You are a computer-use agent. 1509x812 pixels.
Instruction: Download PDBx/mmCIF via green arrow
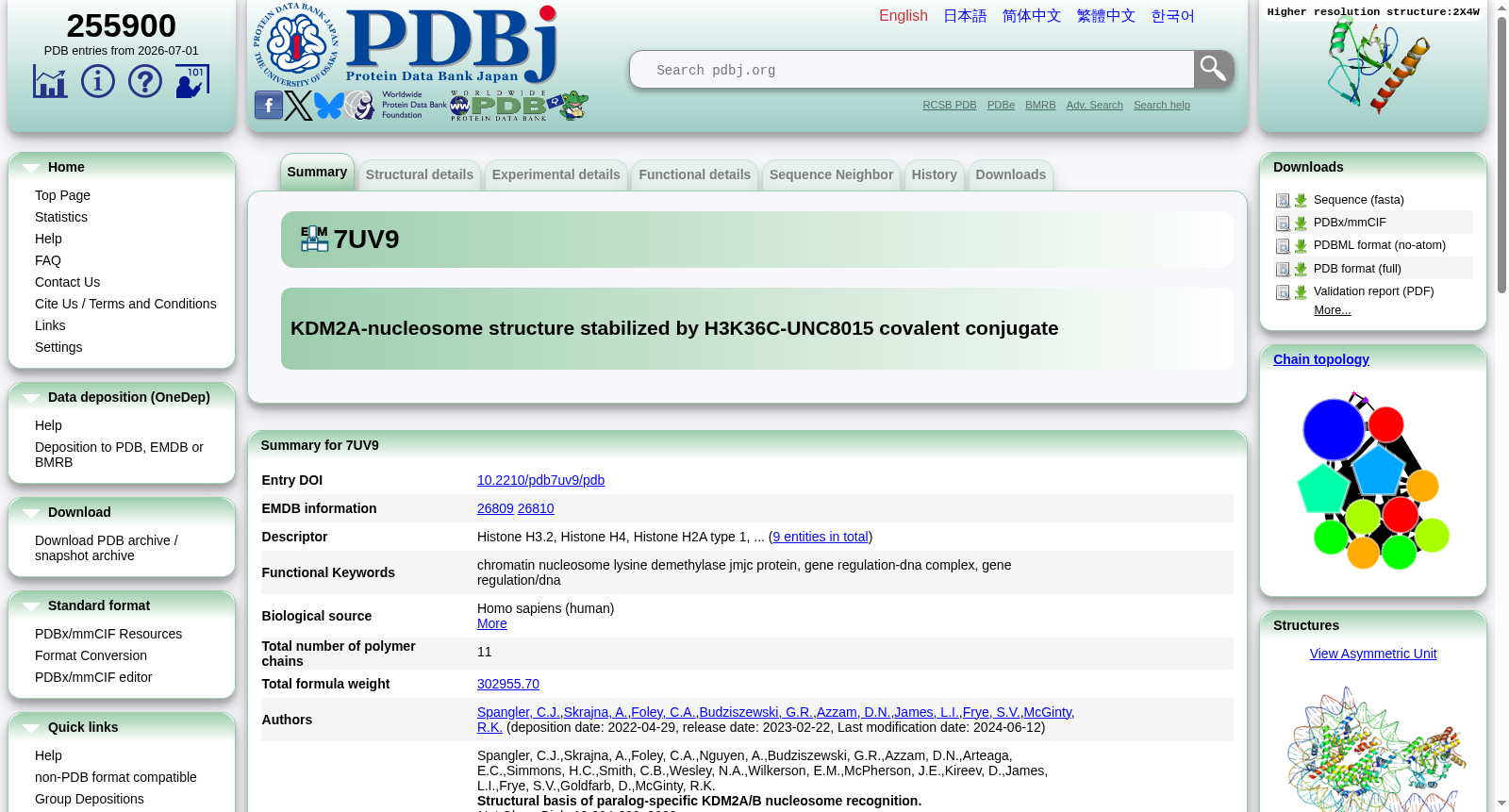(x=1301, y=224)
